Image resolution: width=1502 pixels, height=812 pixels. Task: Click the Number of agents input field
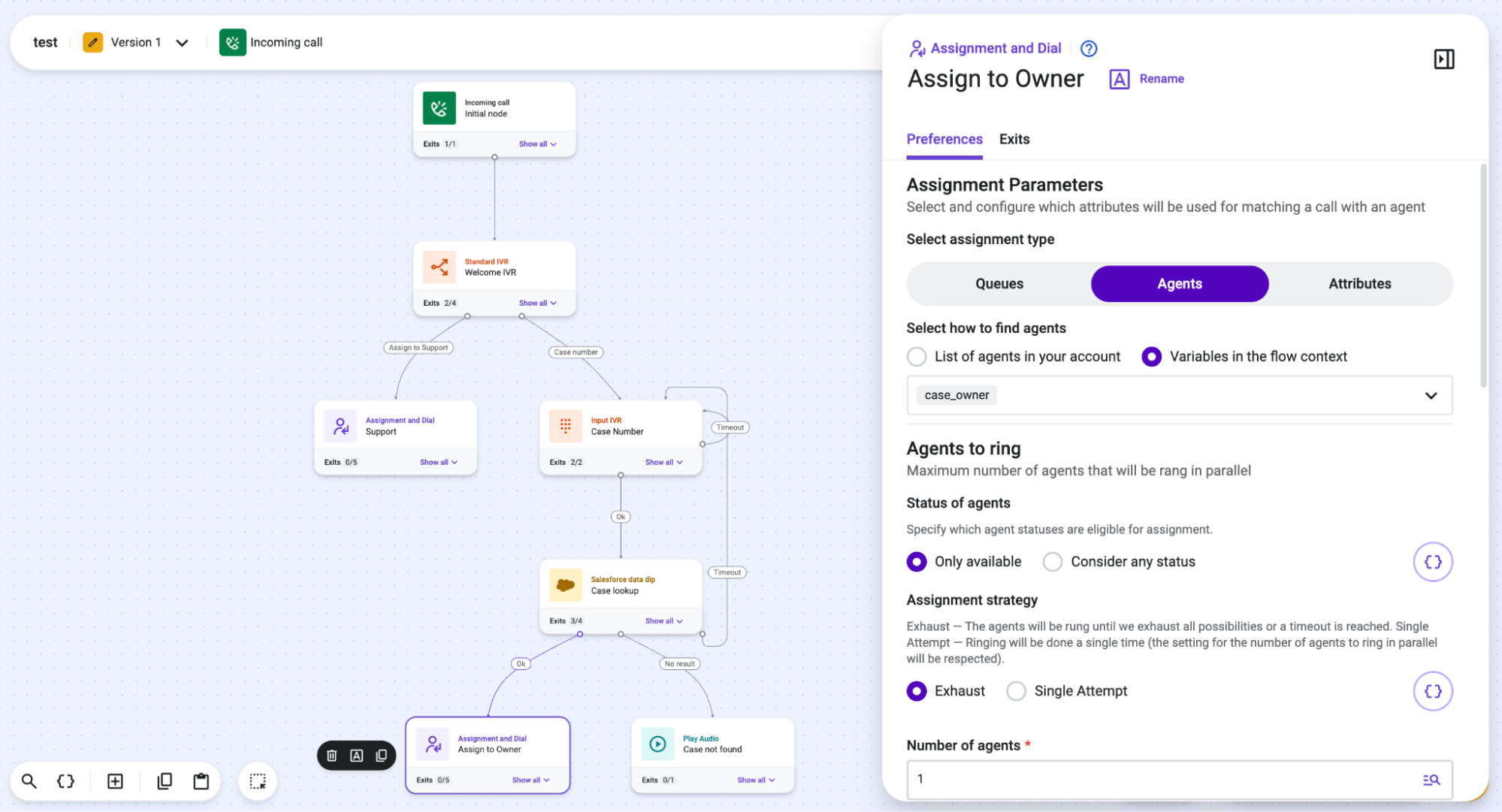pos(1180,780)
